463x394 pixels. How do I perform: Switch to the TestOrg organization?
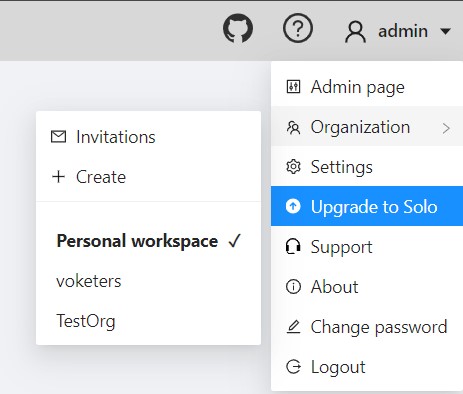pos(148,321)
